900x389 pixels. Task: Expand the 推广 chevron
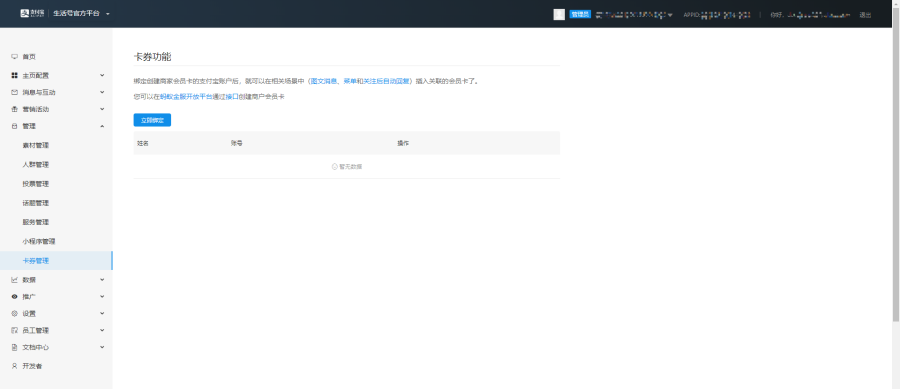(102, 297)
